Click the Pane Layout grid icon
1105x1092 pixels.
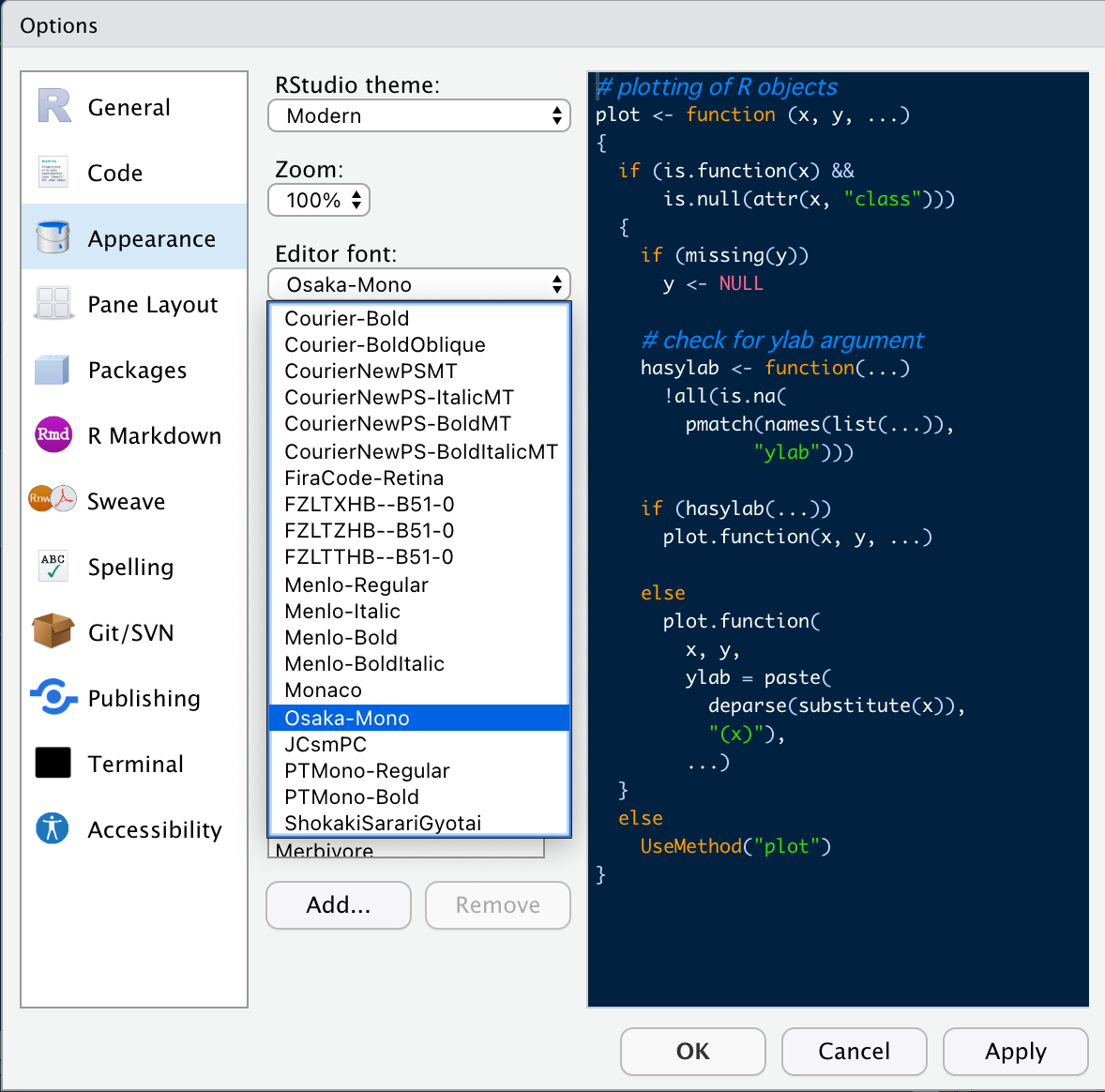click(53, 303)
